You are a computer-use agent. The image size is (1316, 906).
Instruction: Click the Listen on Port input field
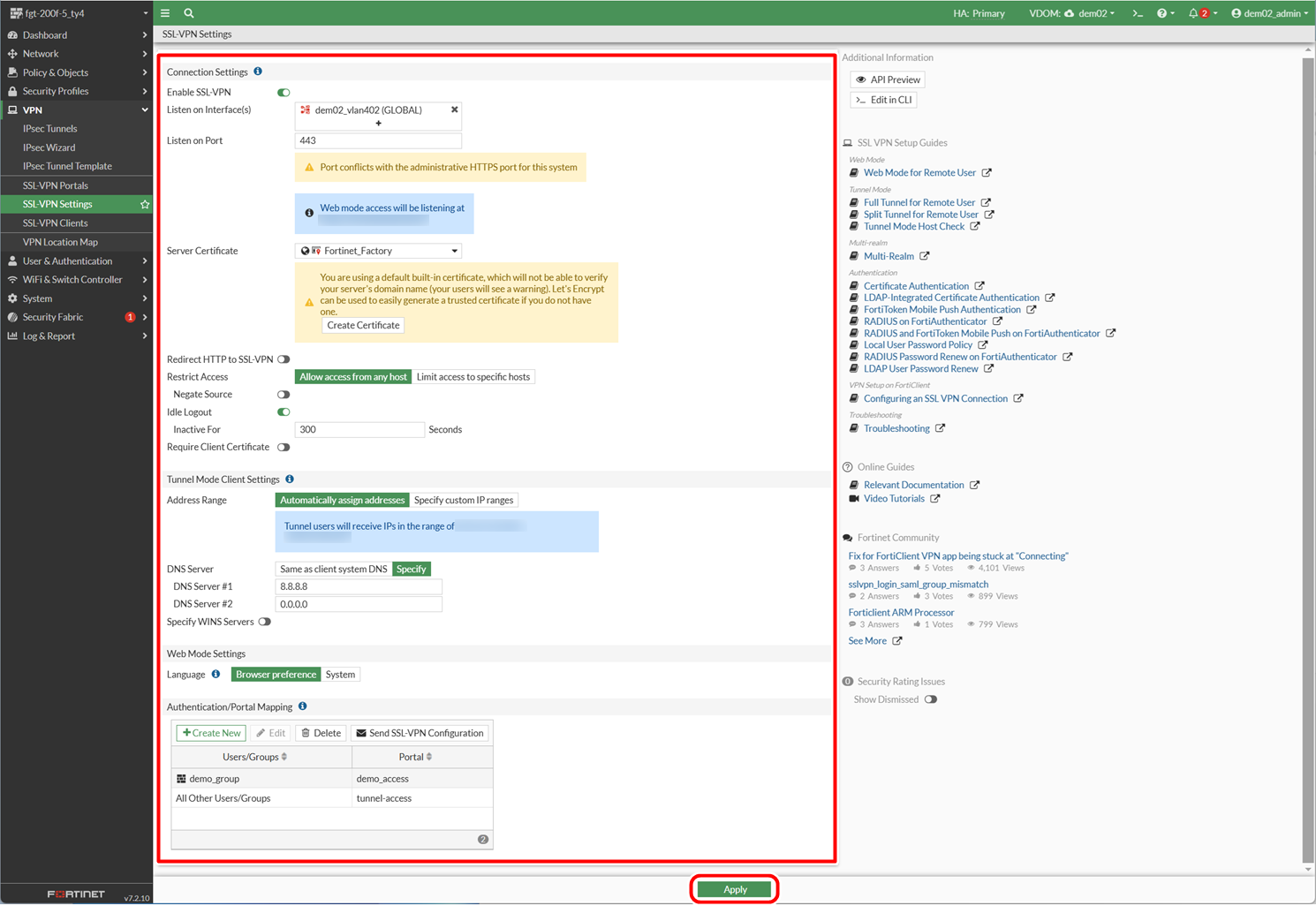click(x=378, y=140)
